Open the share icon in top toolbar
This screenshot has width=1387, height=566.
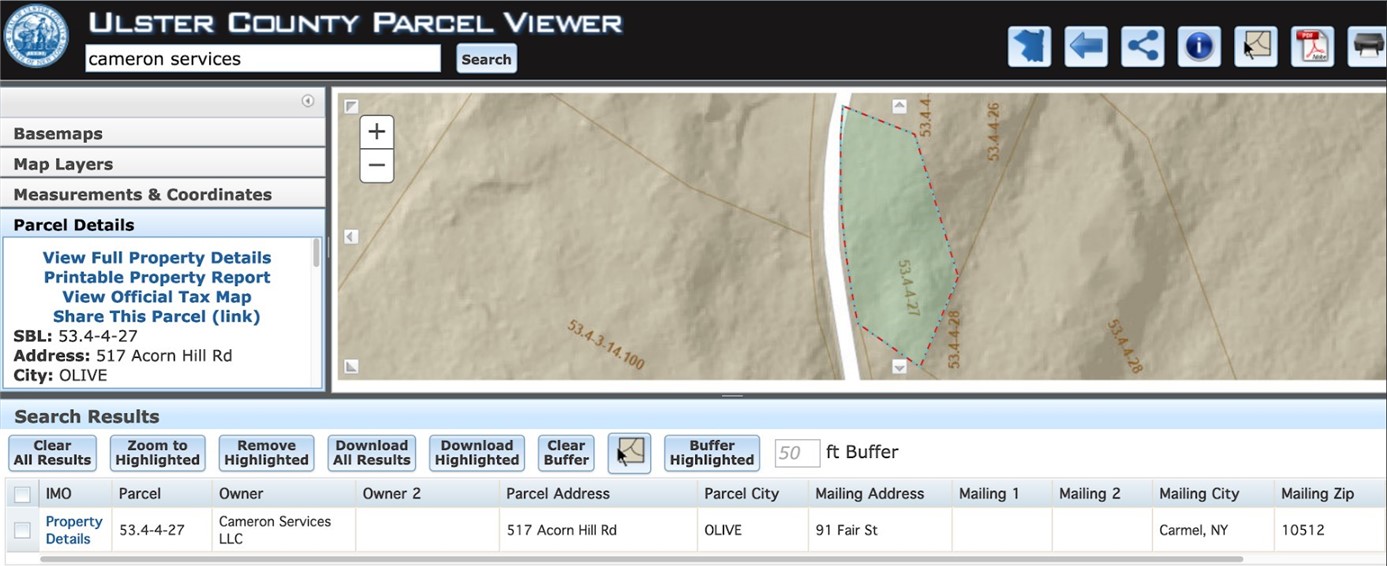[1142, 46]
